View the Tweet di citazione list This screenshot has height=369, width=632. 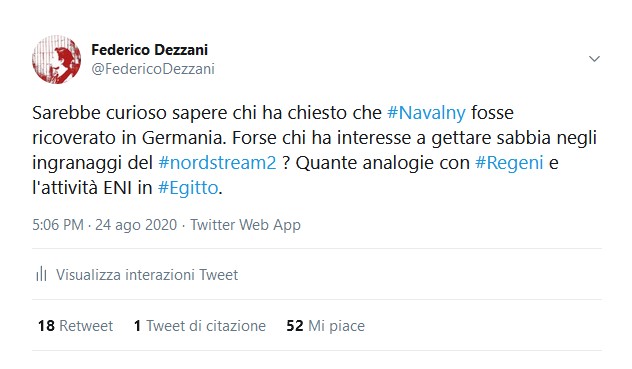click(x=200, y=325)
